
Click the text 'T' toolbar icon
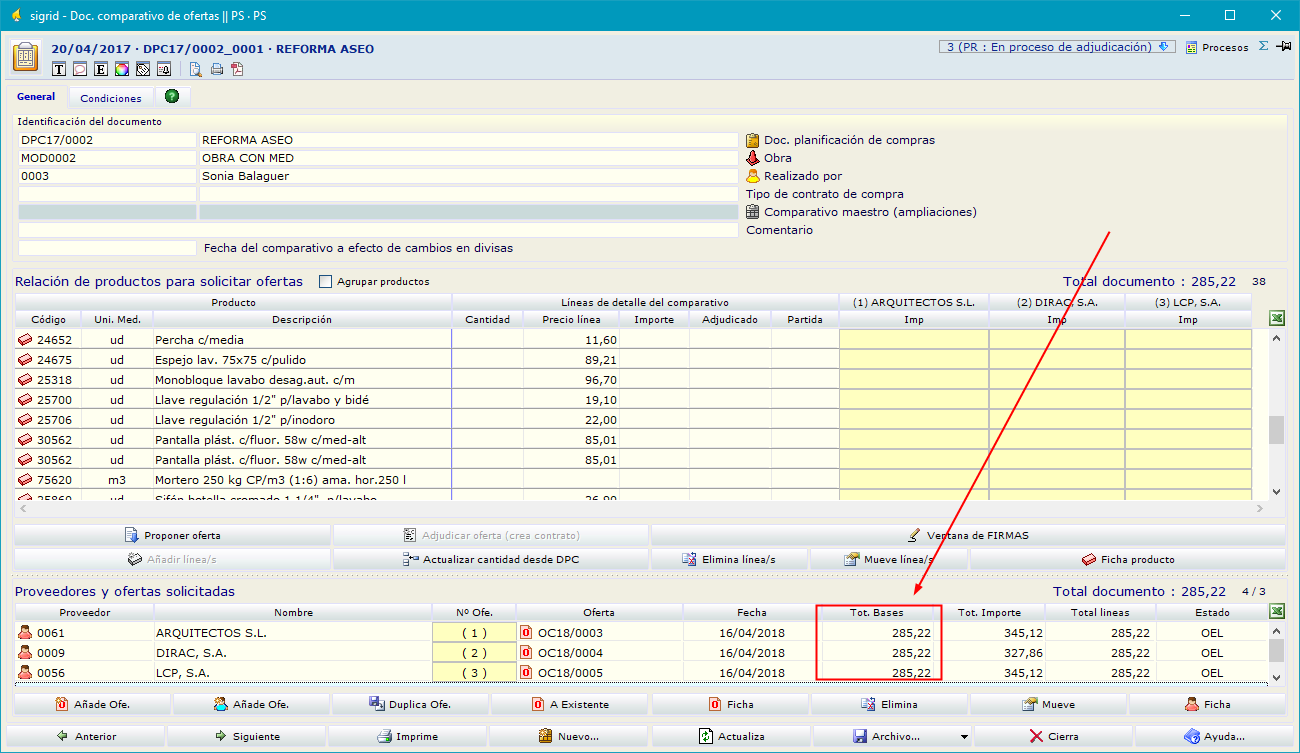59,69
